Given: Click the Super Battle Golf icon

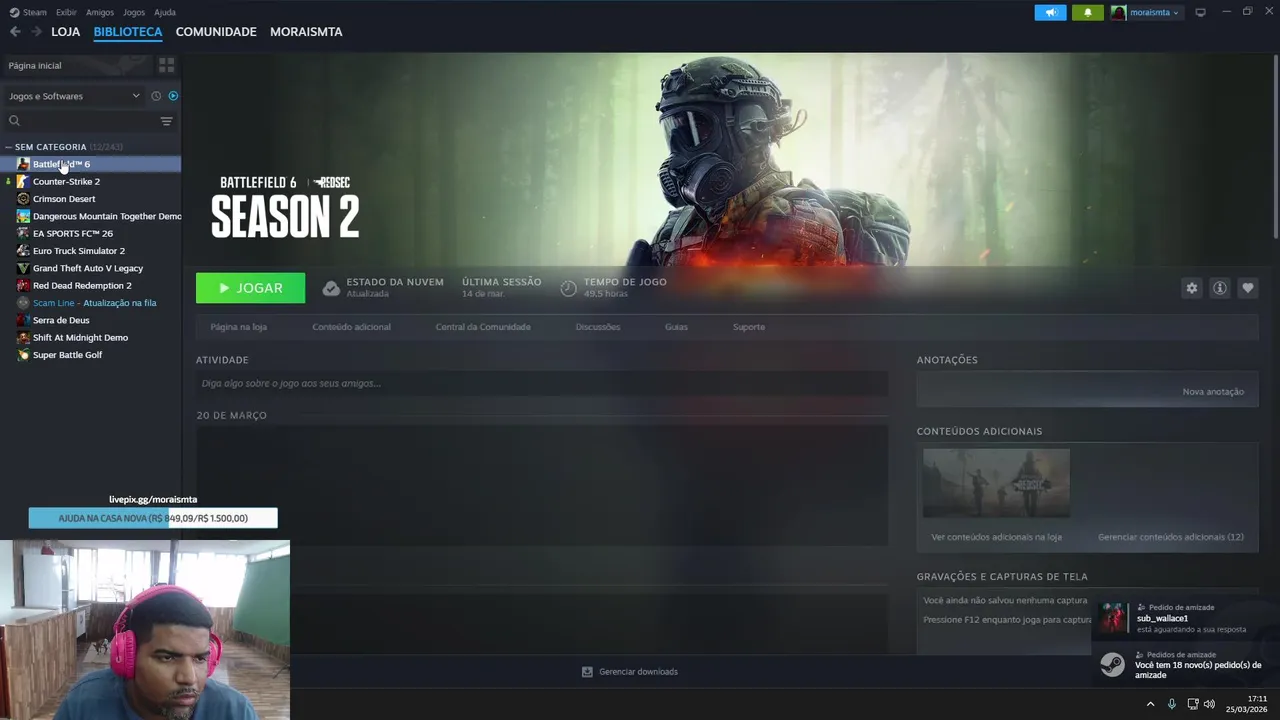Looking at the screenshot, I should click(x=23, y=355).
